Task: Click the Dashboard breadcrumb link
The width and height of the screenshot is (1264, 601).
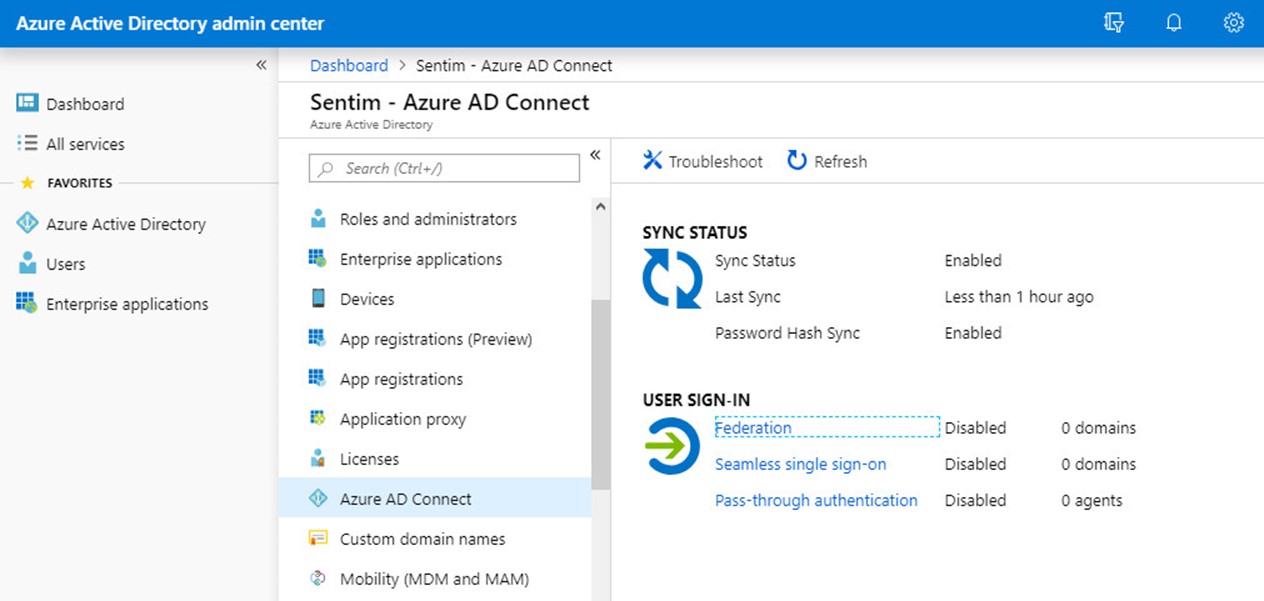Action: click(x=349, y=65)
